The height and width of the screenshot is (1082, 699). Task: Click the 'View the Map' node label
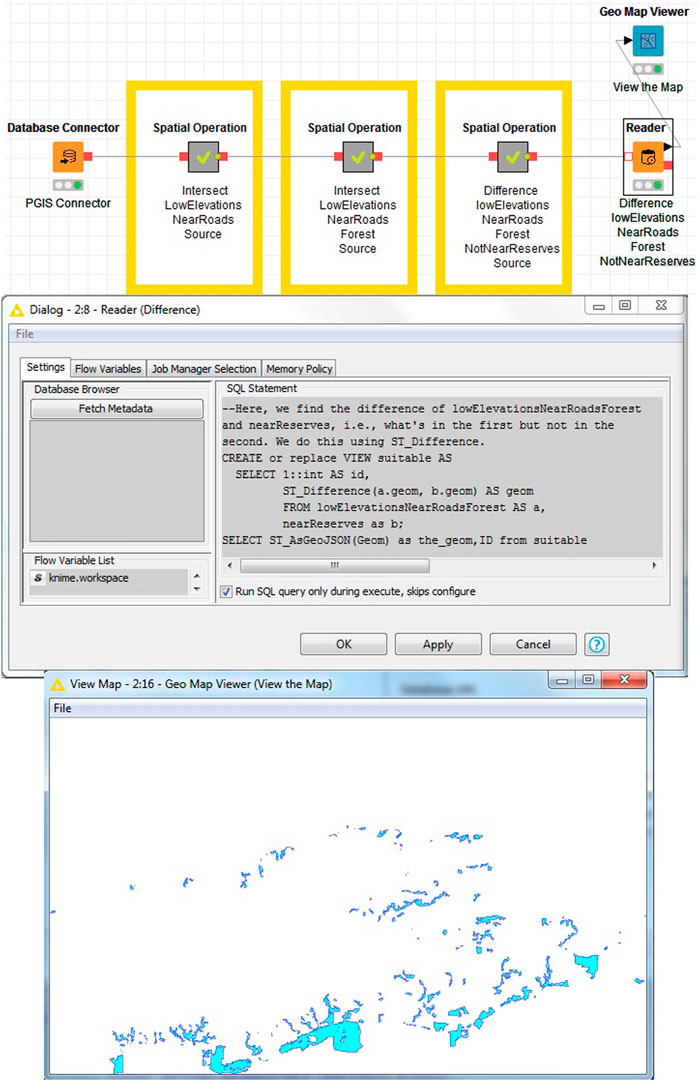648,87
